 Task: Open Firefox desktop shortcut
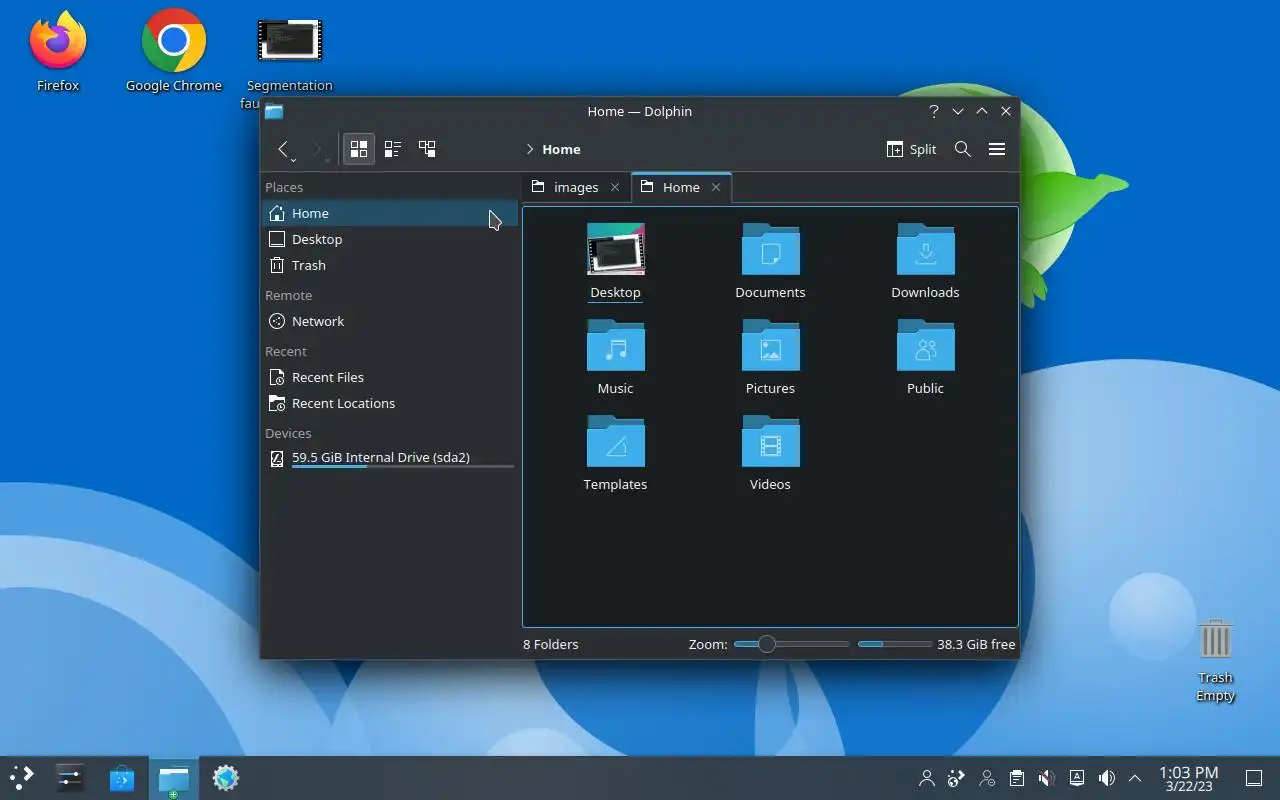58,52
